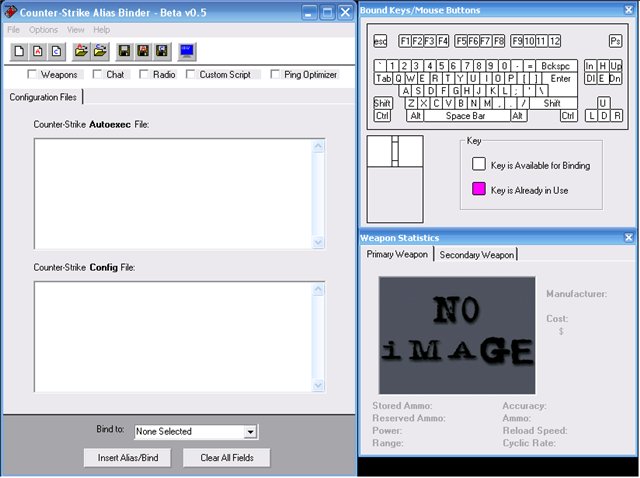
Task: Switch to the Primary Weapon tab
Action: pos(397,254)
